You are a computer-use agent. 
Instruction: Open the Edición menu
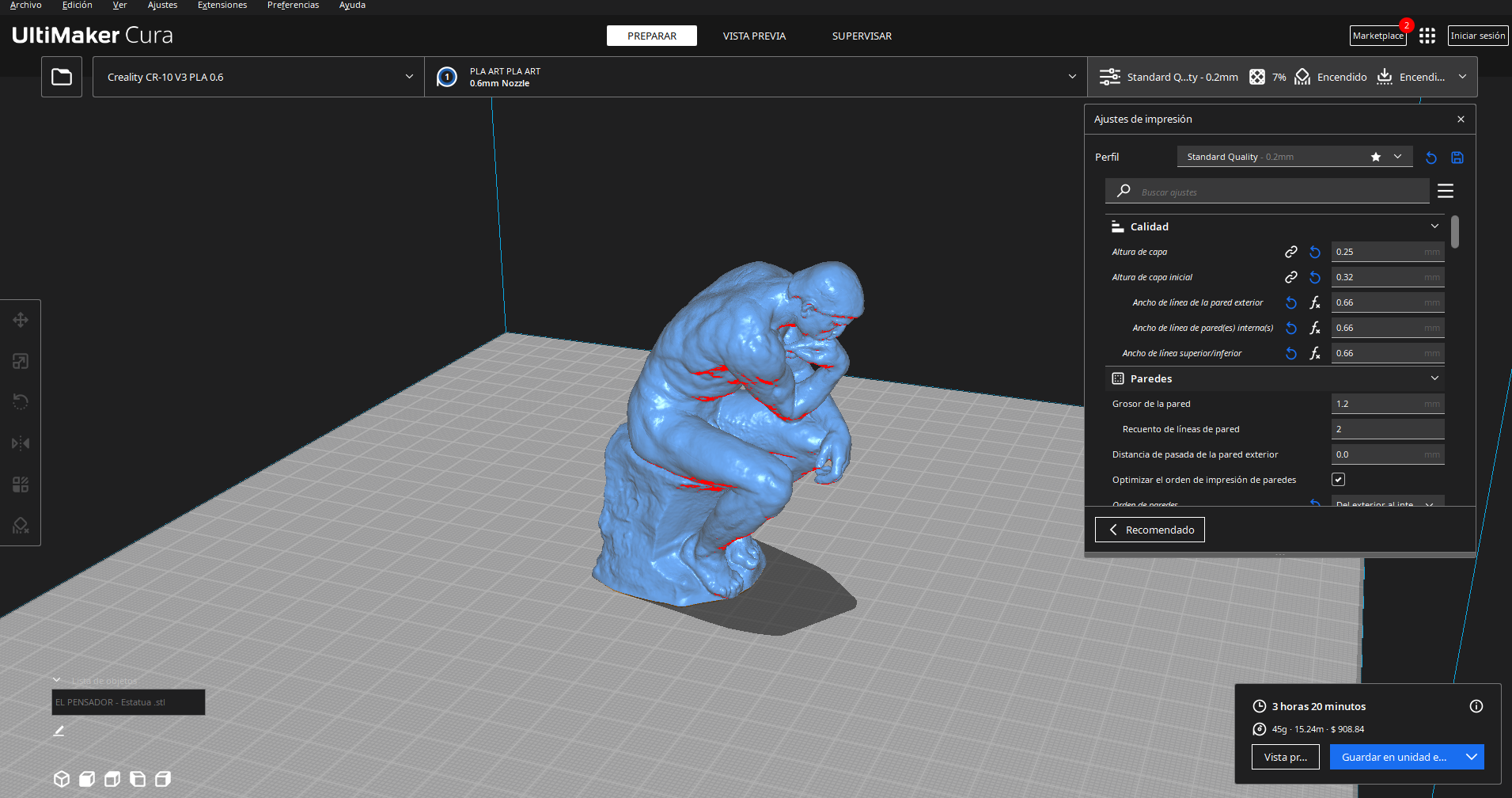78,5
